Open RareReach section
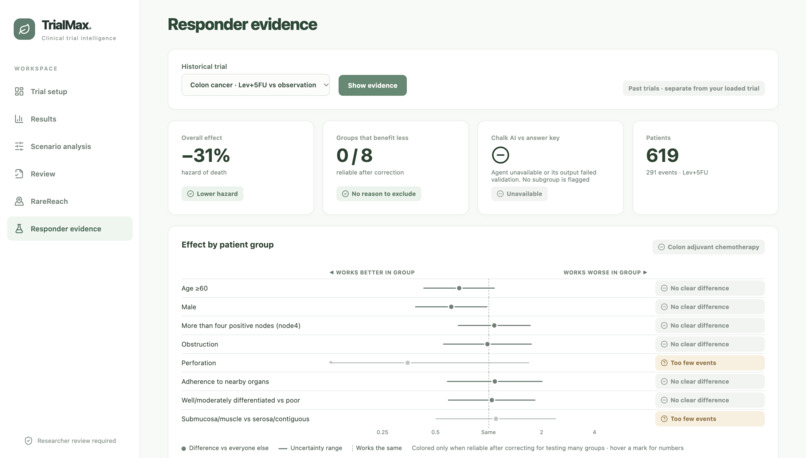Screen dimensions: 806x458 (x=70, y=201)
